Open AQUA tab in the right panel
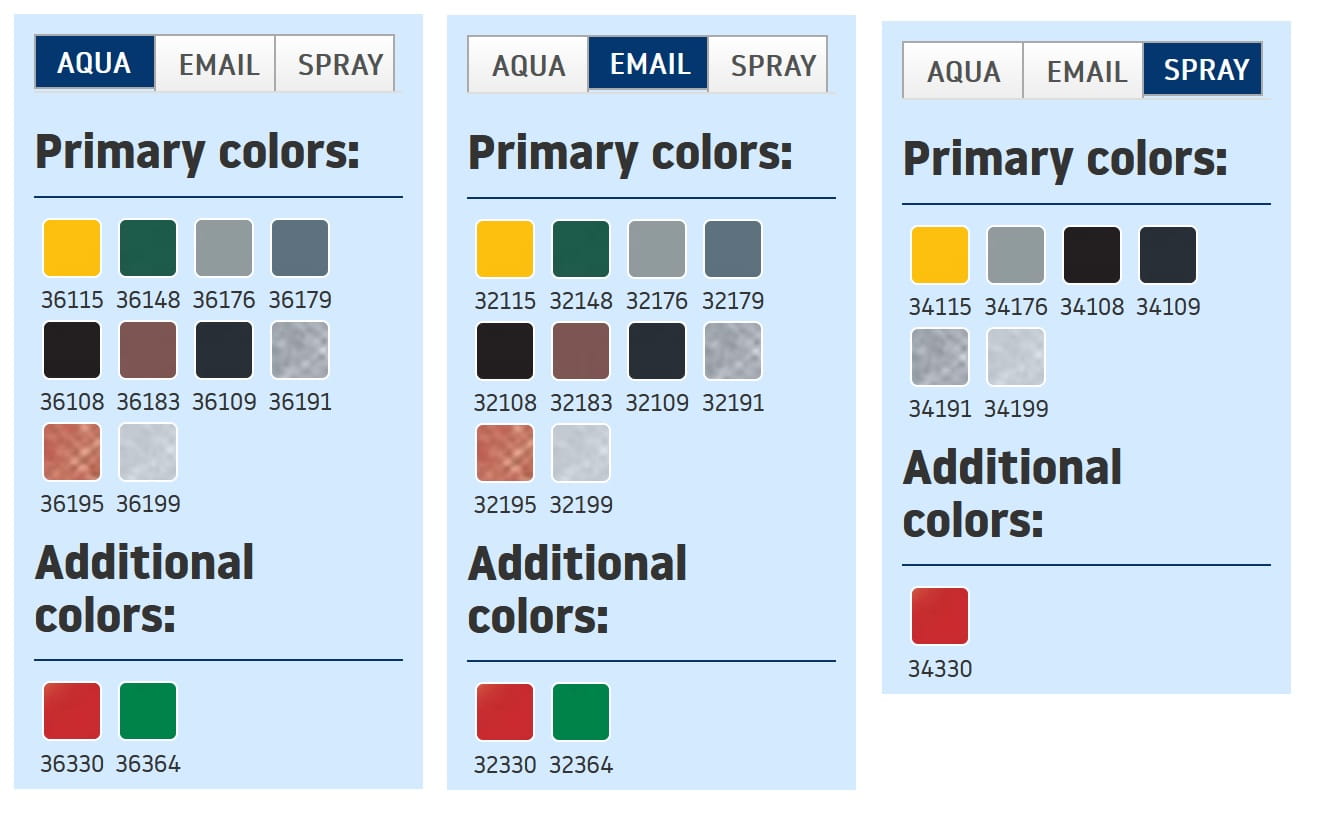 963,71
